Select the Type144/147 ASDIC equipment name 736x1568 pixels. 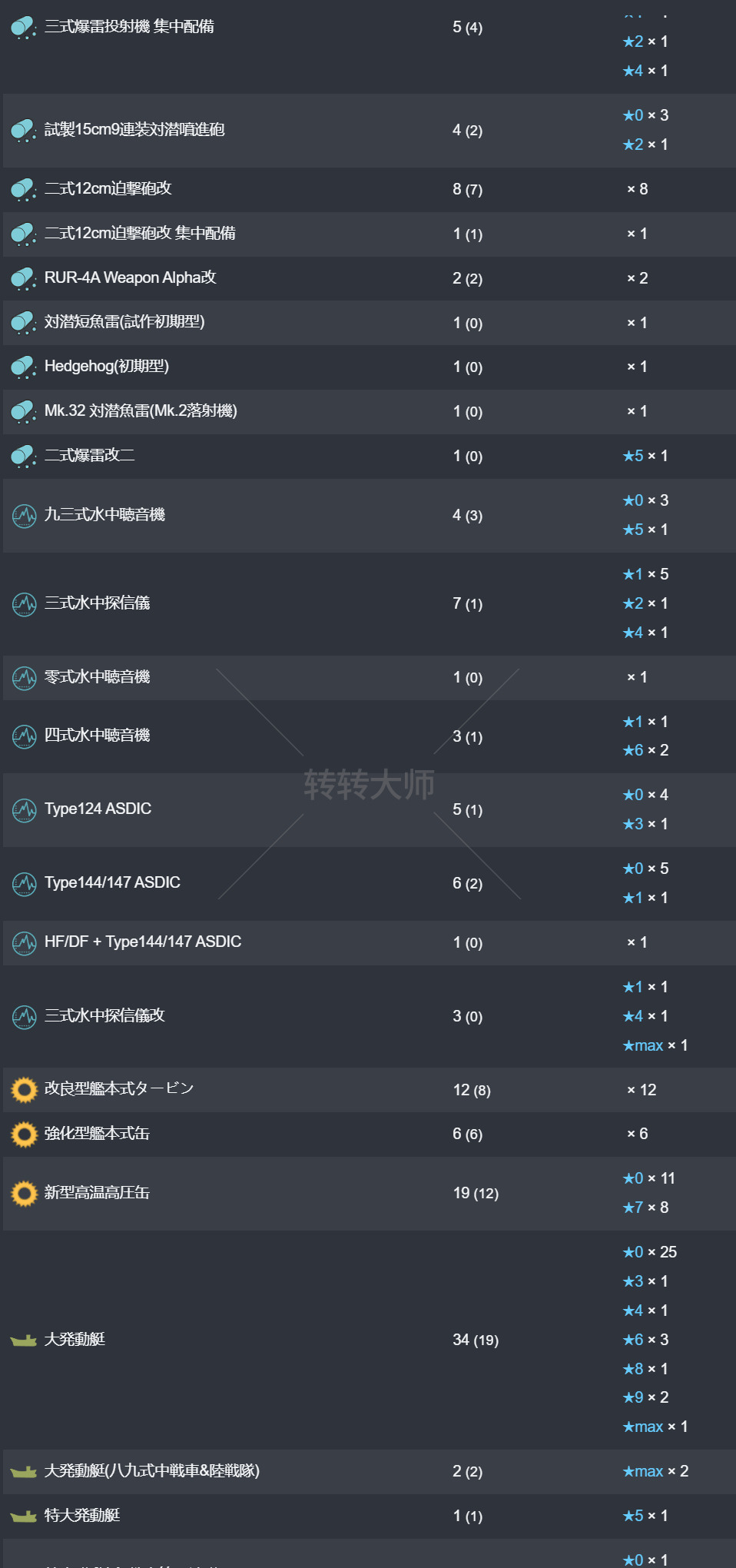pos(112,883)
